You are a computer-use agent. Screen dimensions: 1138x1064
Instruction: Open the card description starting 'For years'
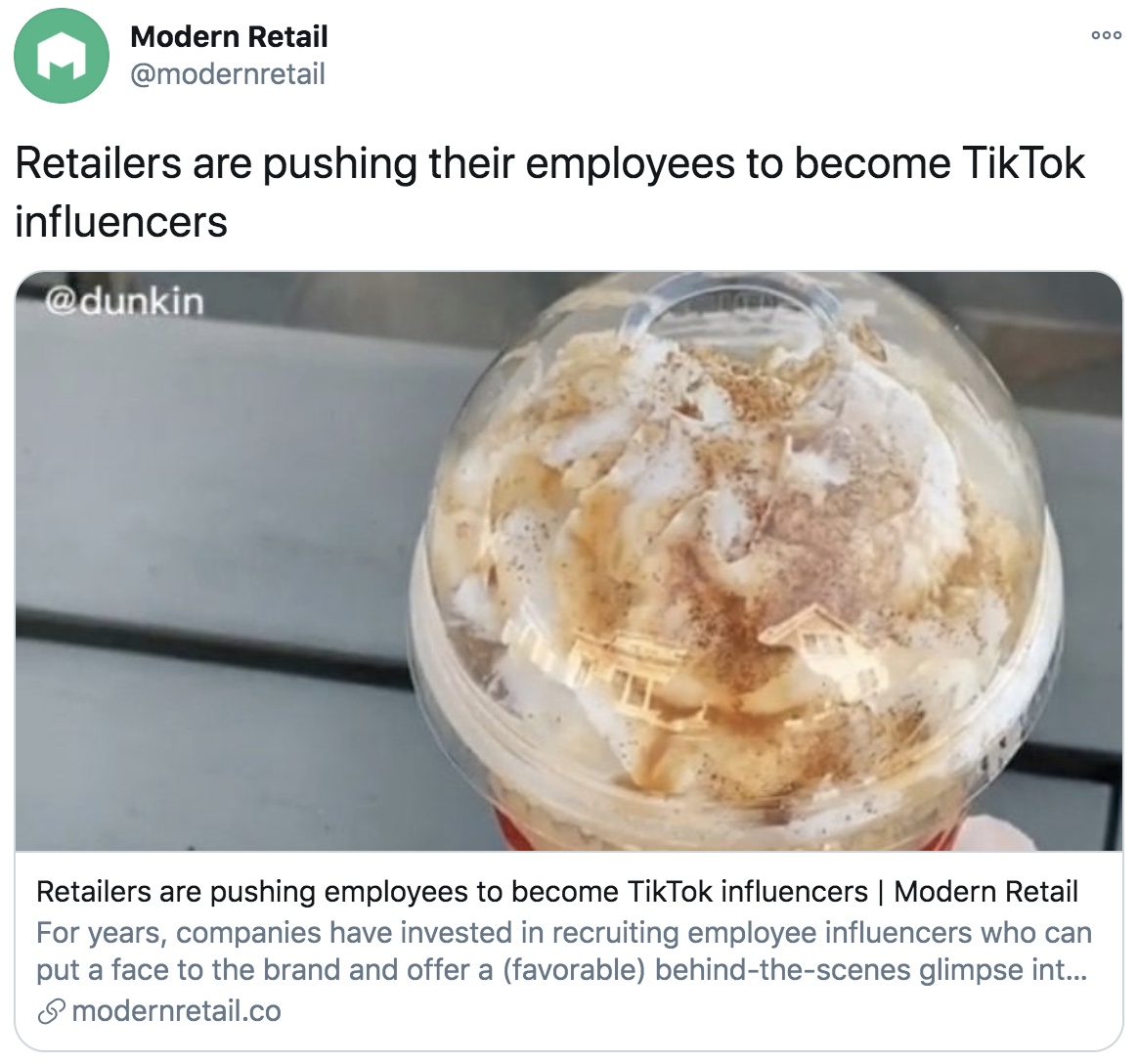564,951
